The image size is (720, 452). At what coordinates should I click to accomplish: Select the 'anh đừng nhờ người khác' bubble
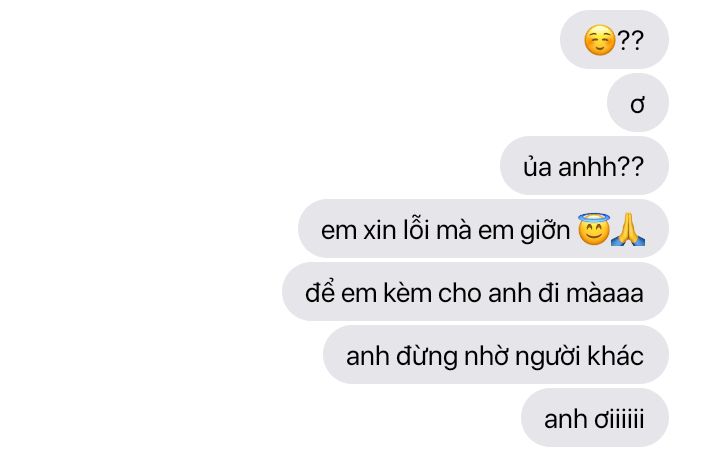495,355
